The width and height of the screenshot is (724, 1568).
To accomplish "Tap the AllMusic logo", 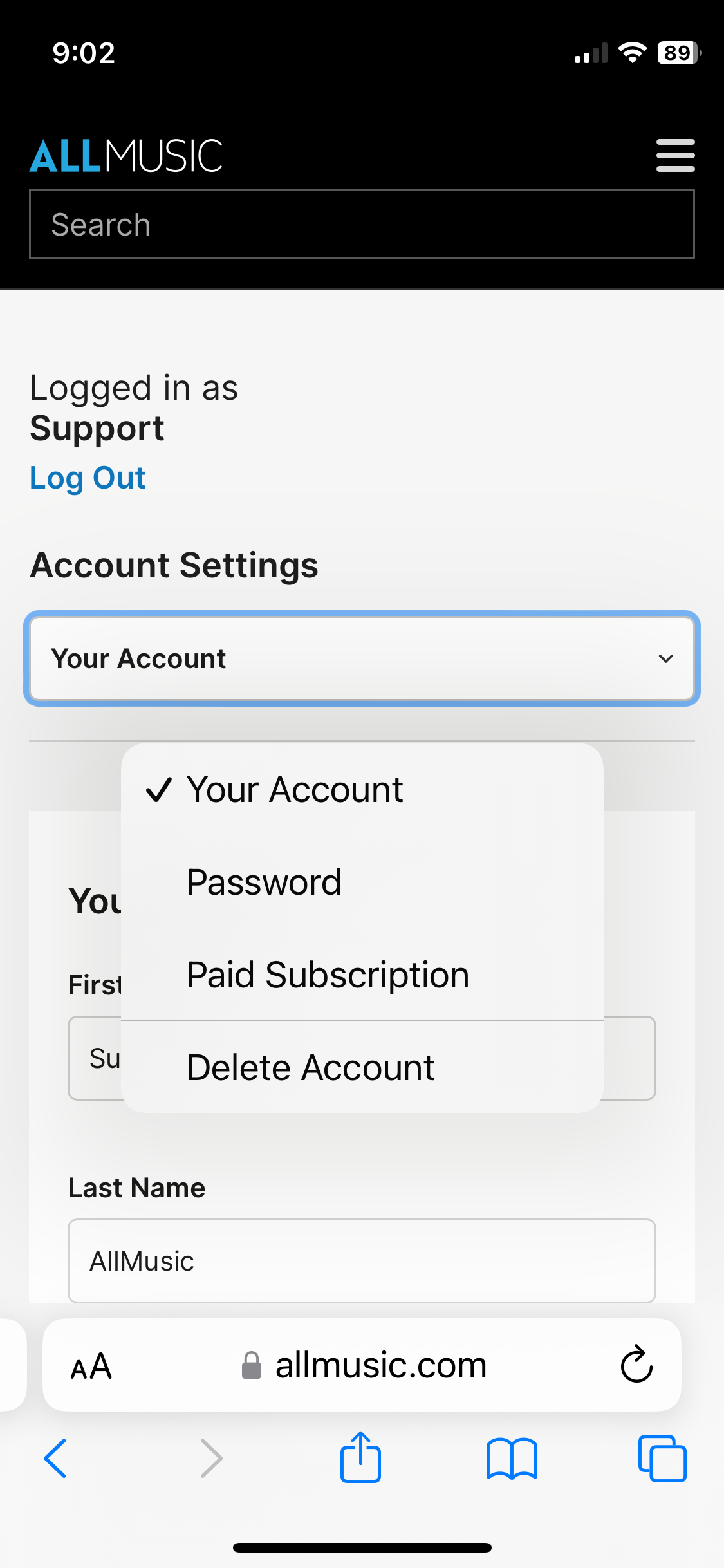I will coord(126,156).
